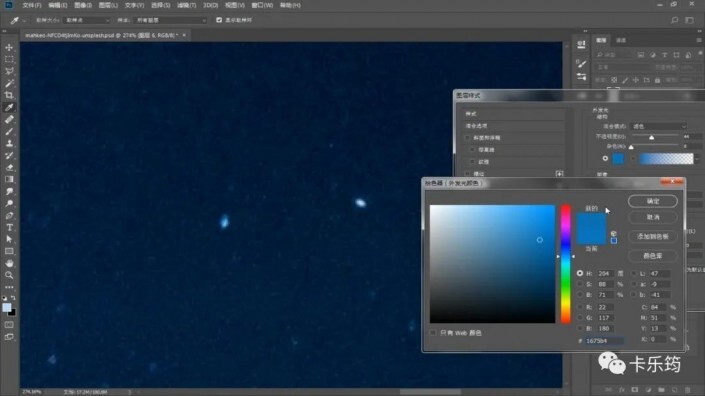Select the Magic Wand tool
The height and width of the screenshot is (396, 705).
click(x=9, y=83)
